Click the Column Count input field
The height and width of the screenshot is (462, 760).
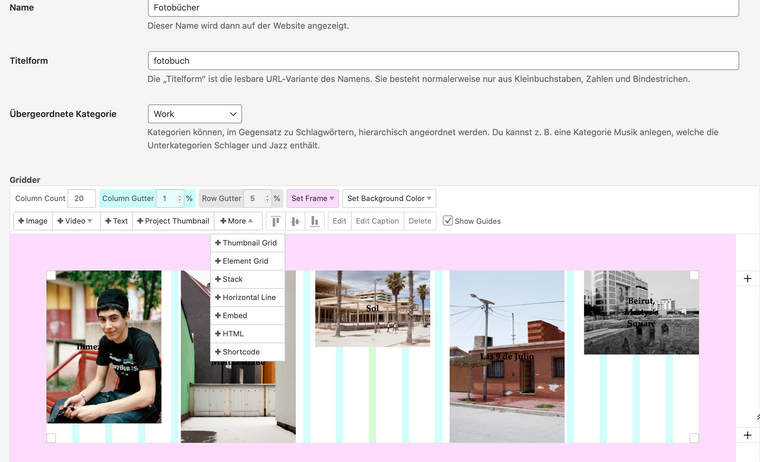pos(81,198)
